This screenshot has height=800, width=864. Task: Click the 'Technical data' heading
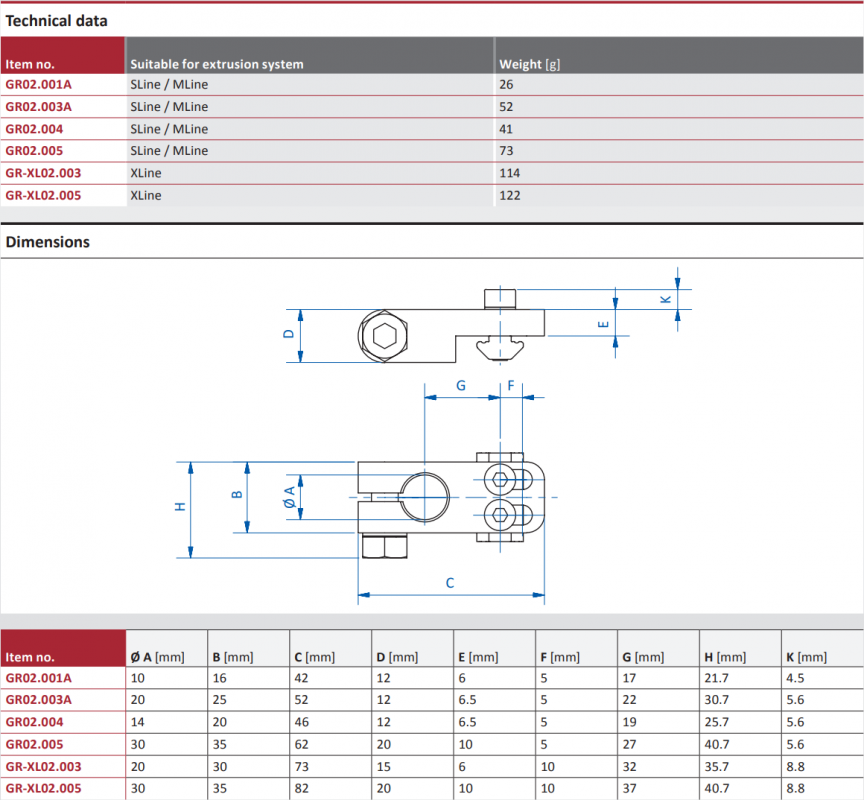pyautogui.click(x=56, y=21)
